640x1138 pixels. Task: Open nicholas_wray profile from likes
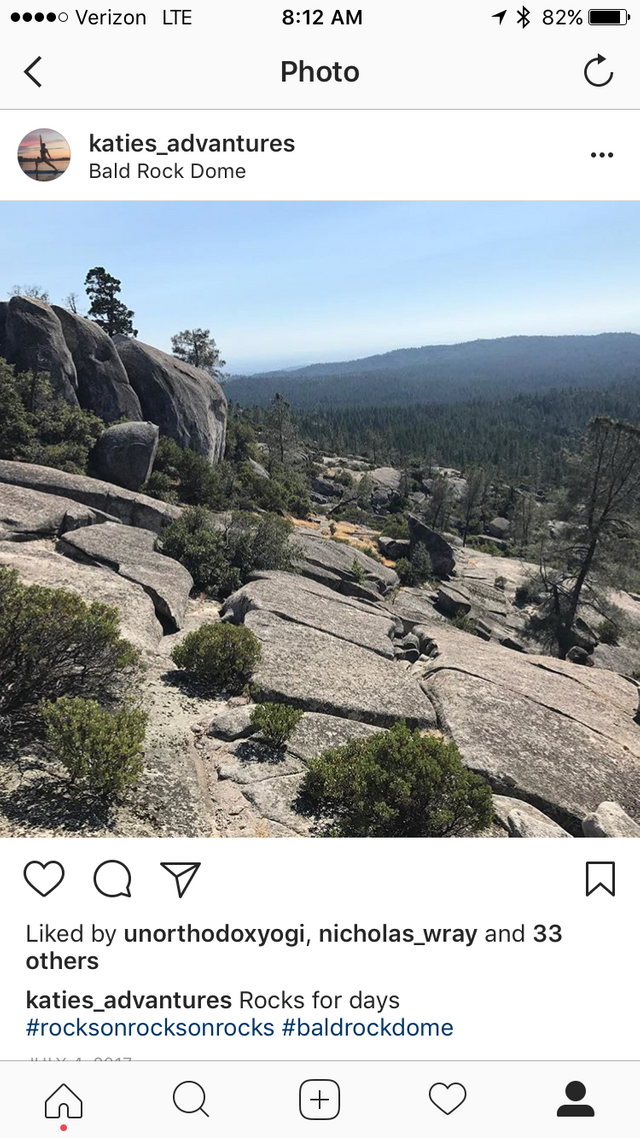coord(398,934)
